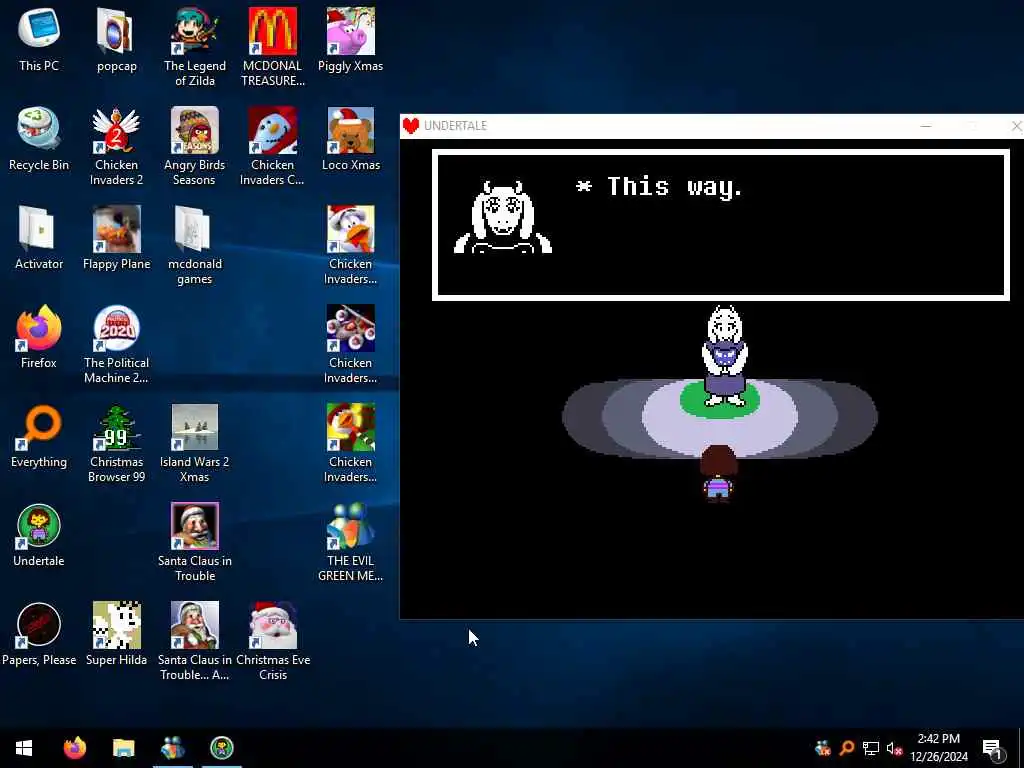The height and width of the screenshot is (768, 1024).
Task: Open the Activator folder
Action: (39, 238)
